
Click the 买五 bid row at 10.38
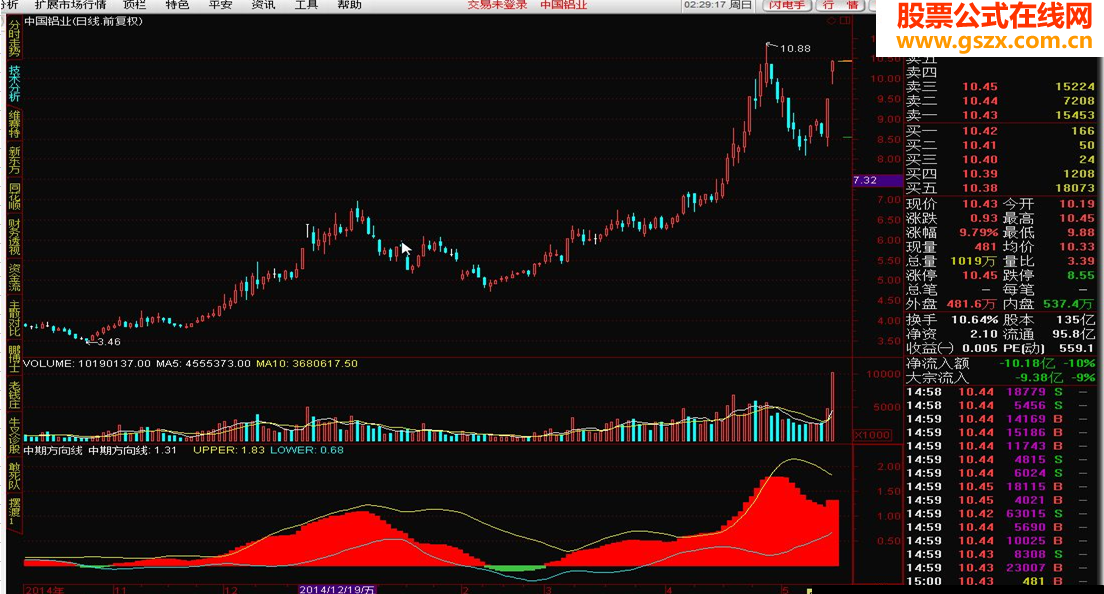1000,189
